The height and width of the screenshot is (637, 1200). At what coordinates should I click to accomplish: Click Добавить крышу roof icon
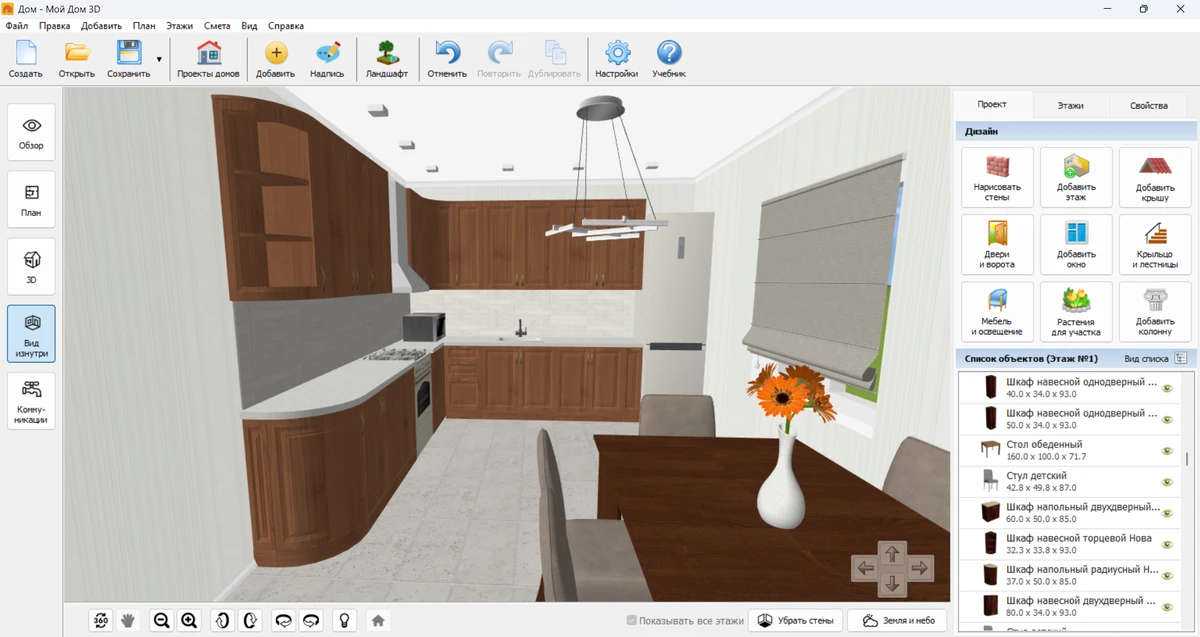pyautogui.click(x=1155, y=177)
